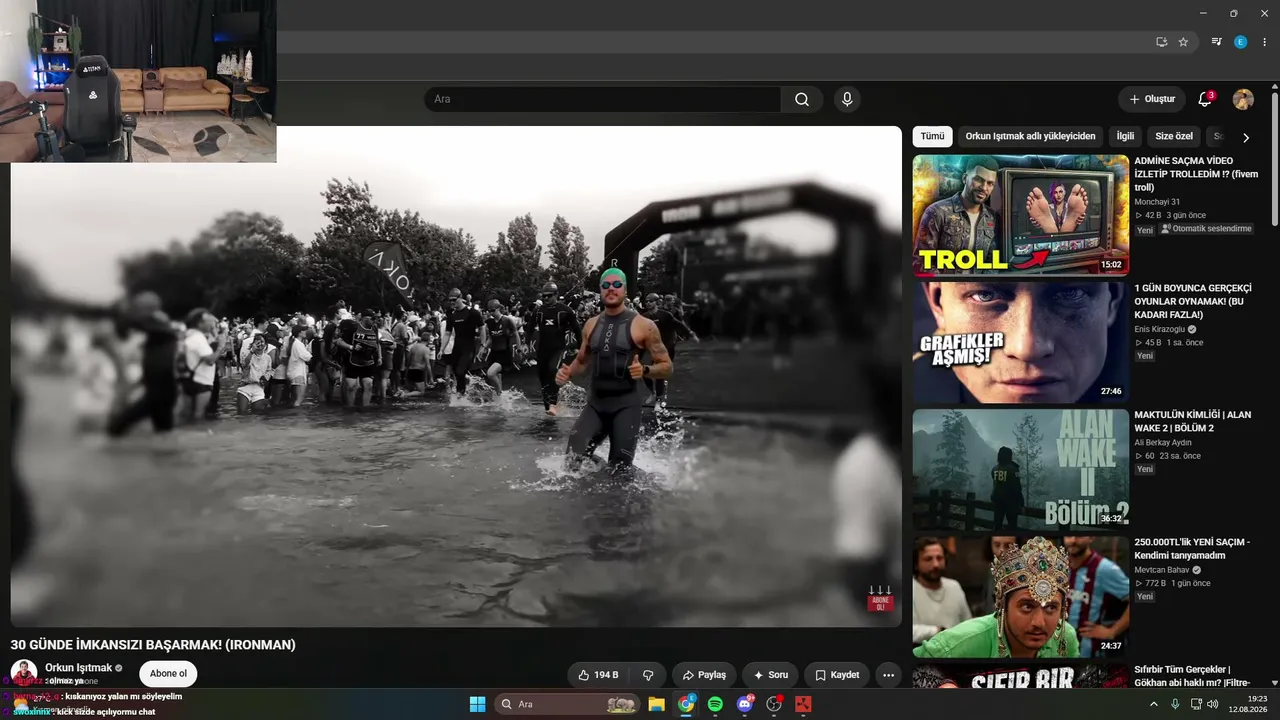Select the 'İlgili' filter chip
The image size is (1280, 720).
[1125, 136]
